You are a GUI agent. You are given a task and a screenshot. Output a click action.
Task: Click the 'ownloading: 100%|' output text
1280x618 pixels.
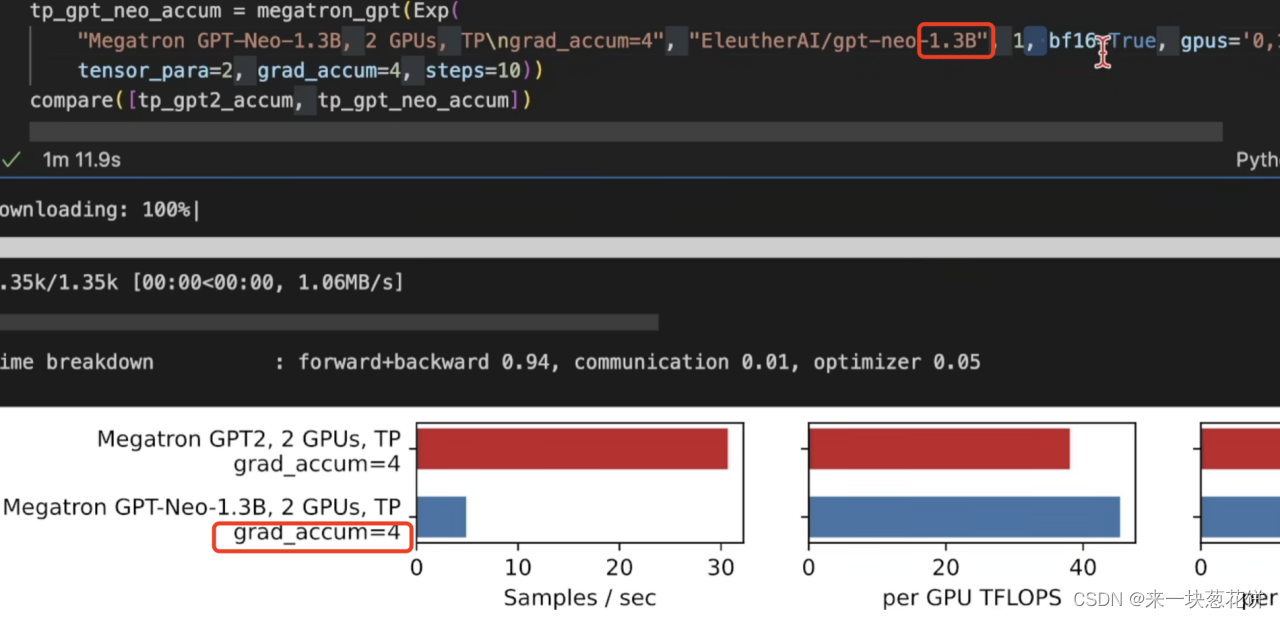(100, 209)
